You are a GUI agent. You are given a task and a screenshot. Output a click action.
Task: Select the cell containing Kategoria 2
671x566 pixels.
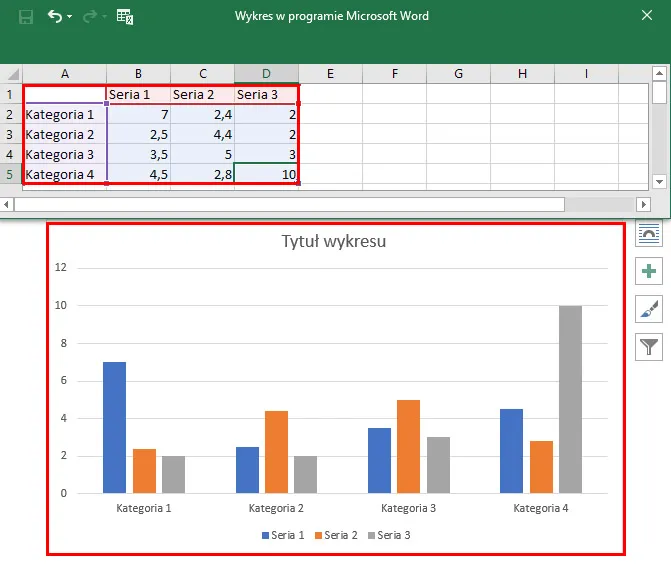(64, 134)
